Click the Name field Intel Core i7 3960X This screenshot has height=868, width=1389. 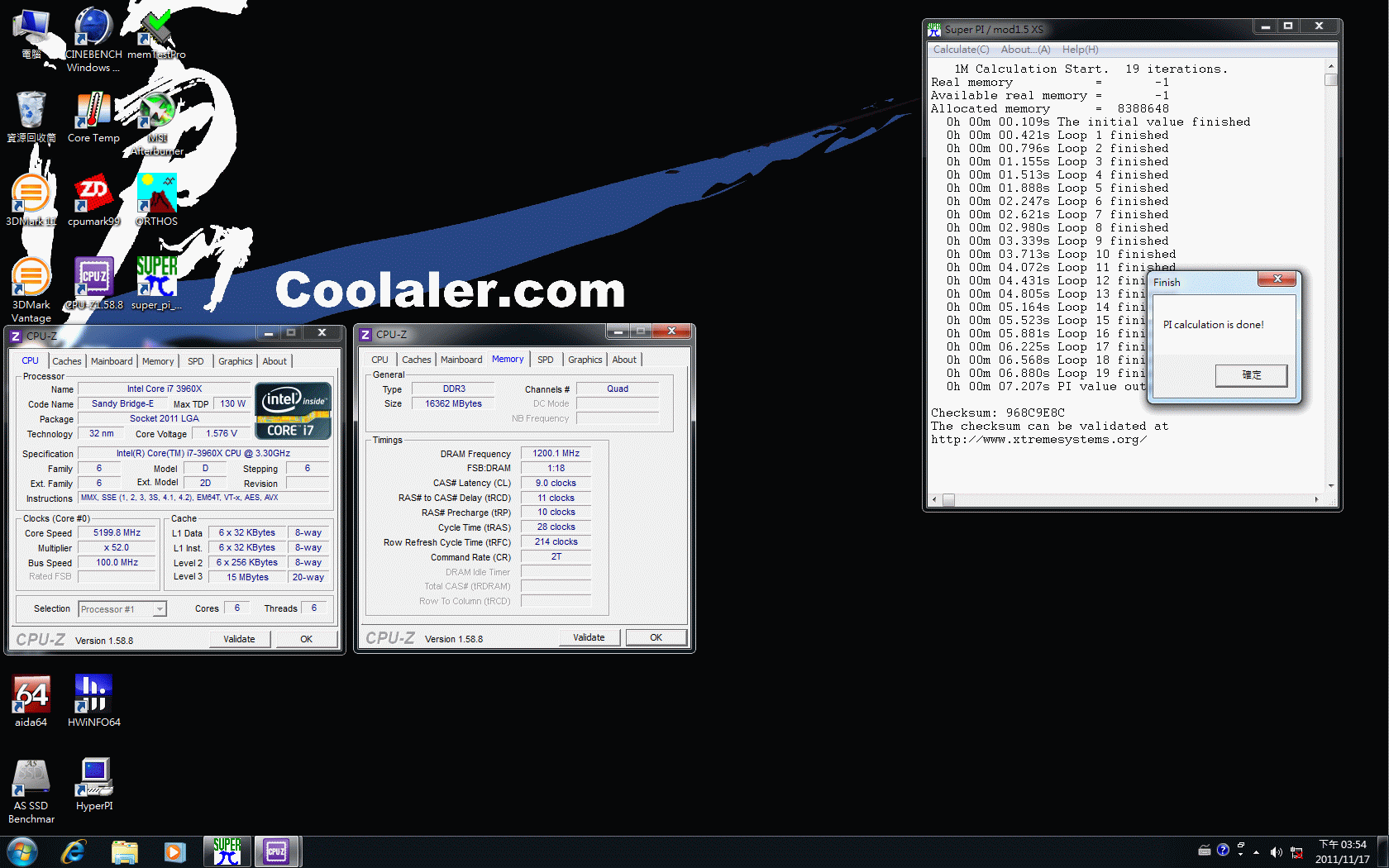164,389
